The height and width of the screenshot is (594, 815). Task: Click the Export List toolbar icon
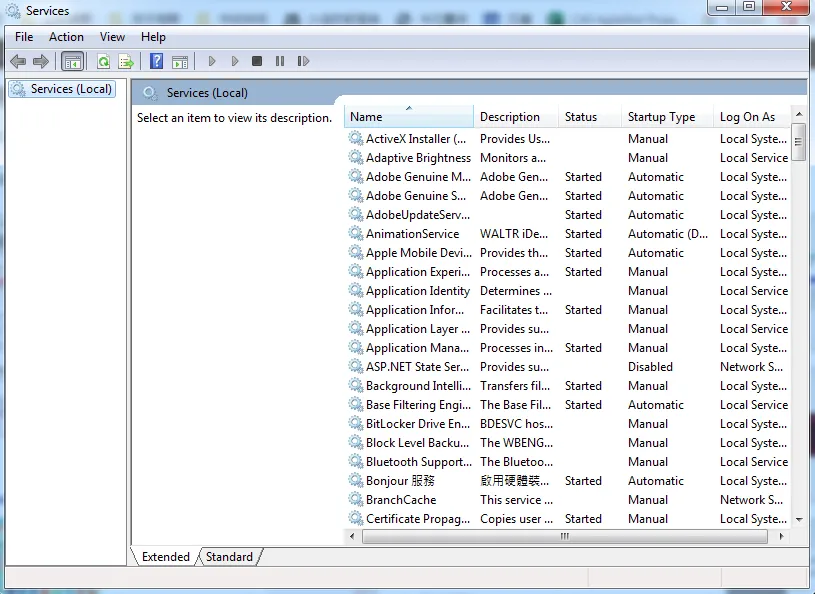[x=126, y=61]
